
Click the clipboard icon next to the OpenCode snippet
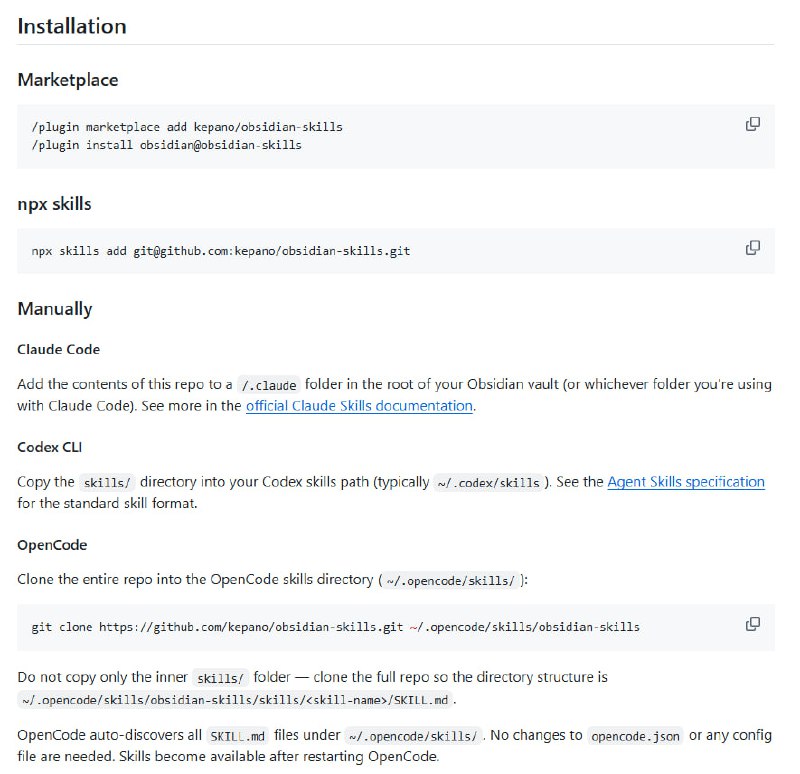[x=752, y=622]
